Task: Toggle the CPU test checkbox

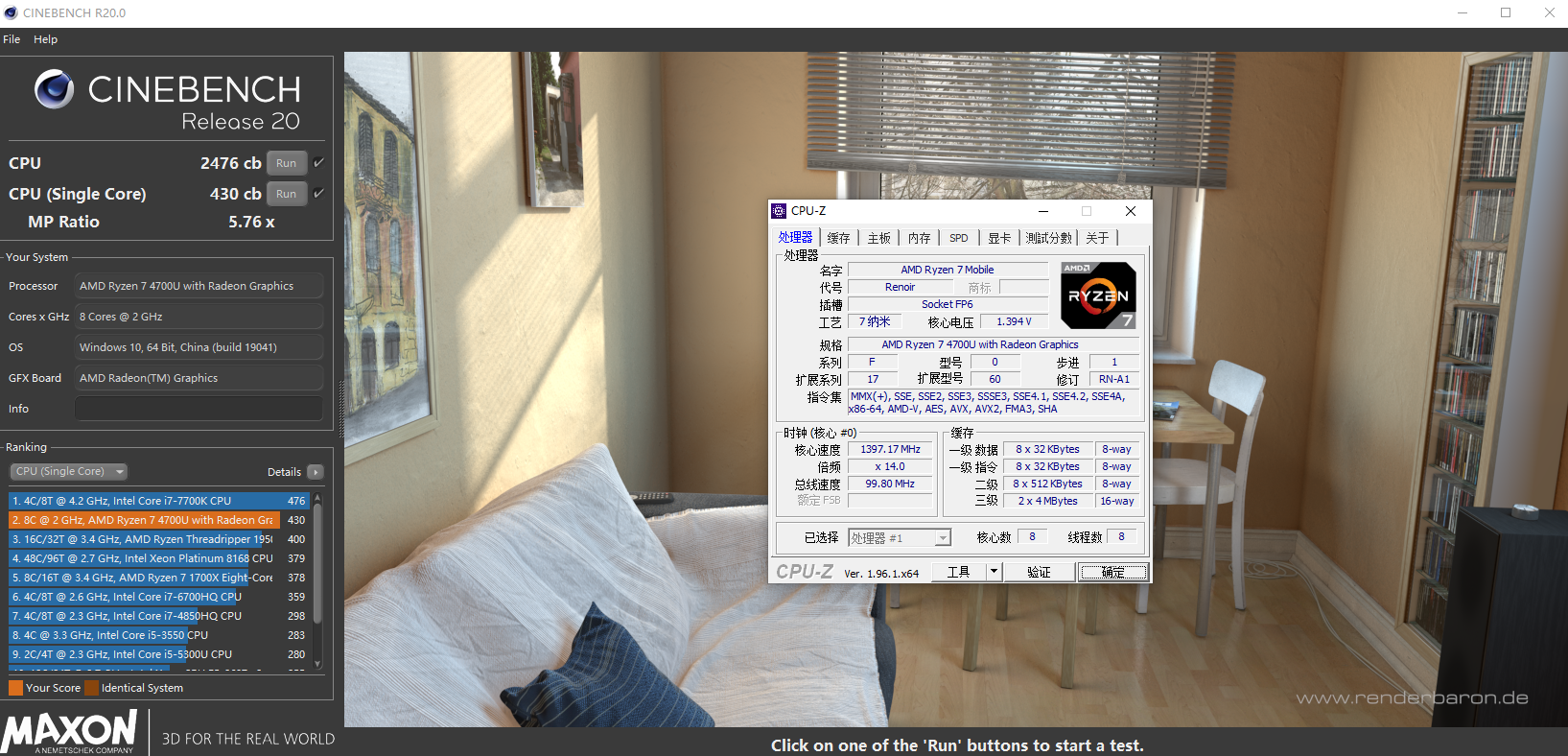Action: (319, 162)
